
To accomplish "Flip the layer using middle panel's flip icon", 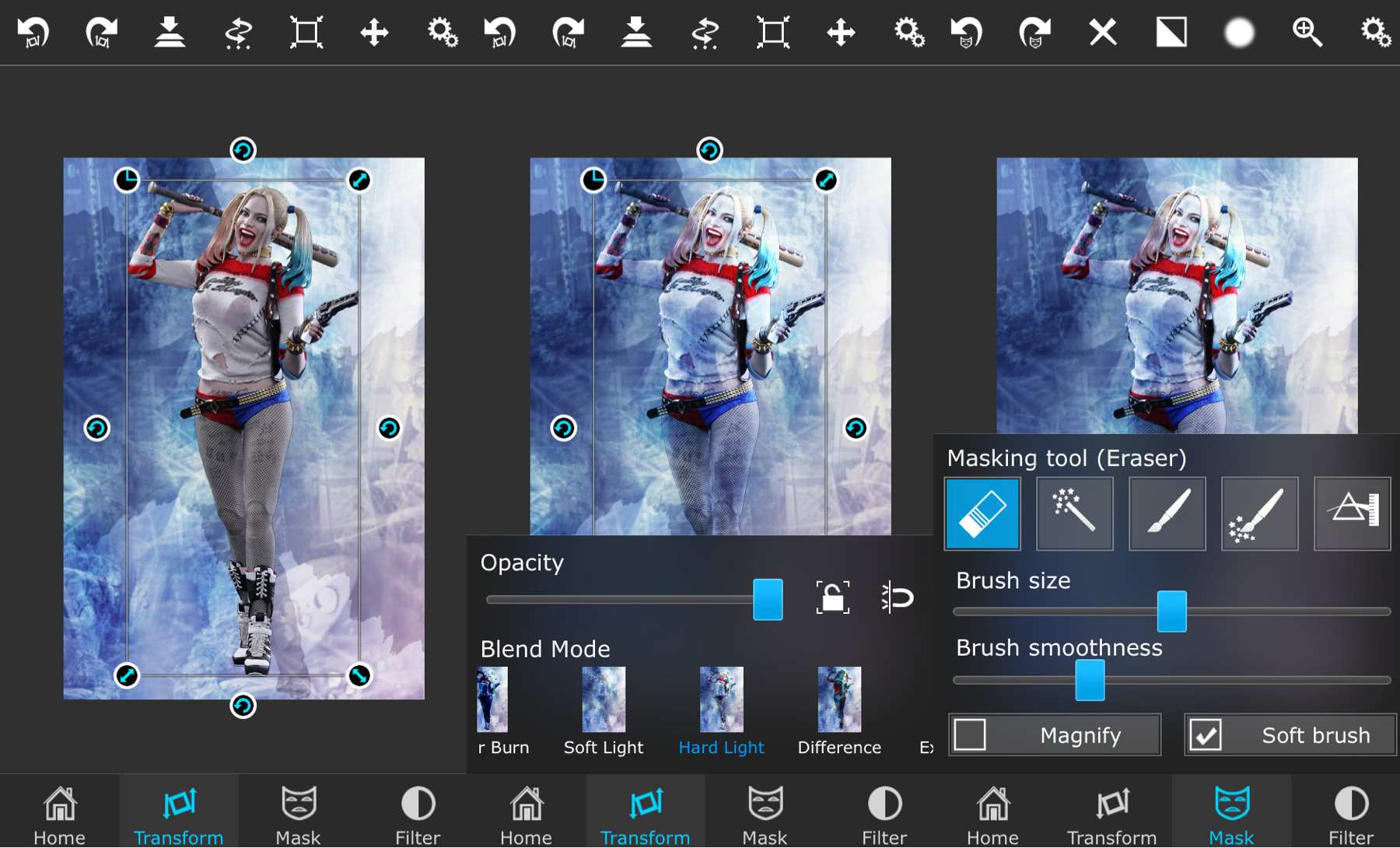I will click(x=705, y=33).
